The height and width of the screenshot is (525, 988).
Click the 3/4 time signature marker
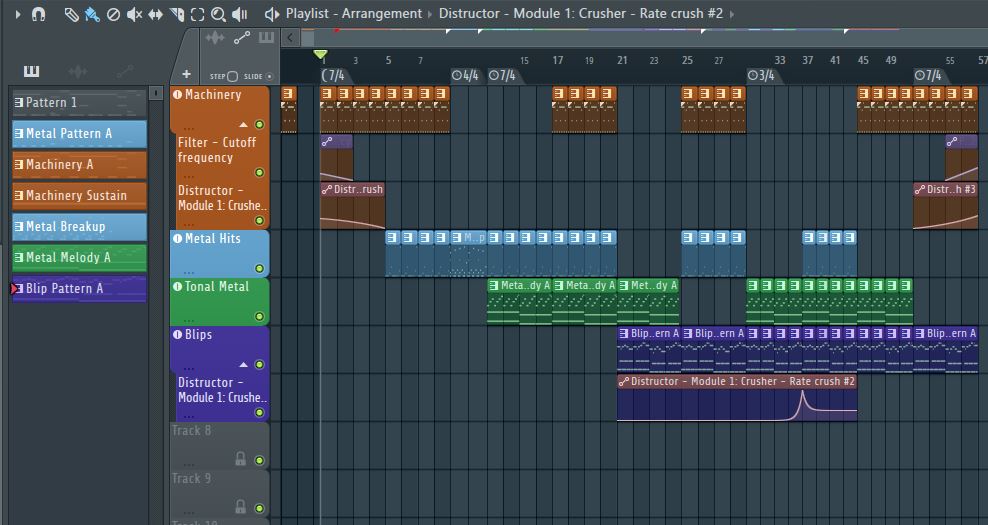[762, 76]
